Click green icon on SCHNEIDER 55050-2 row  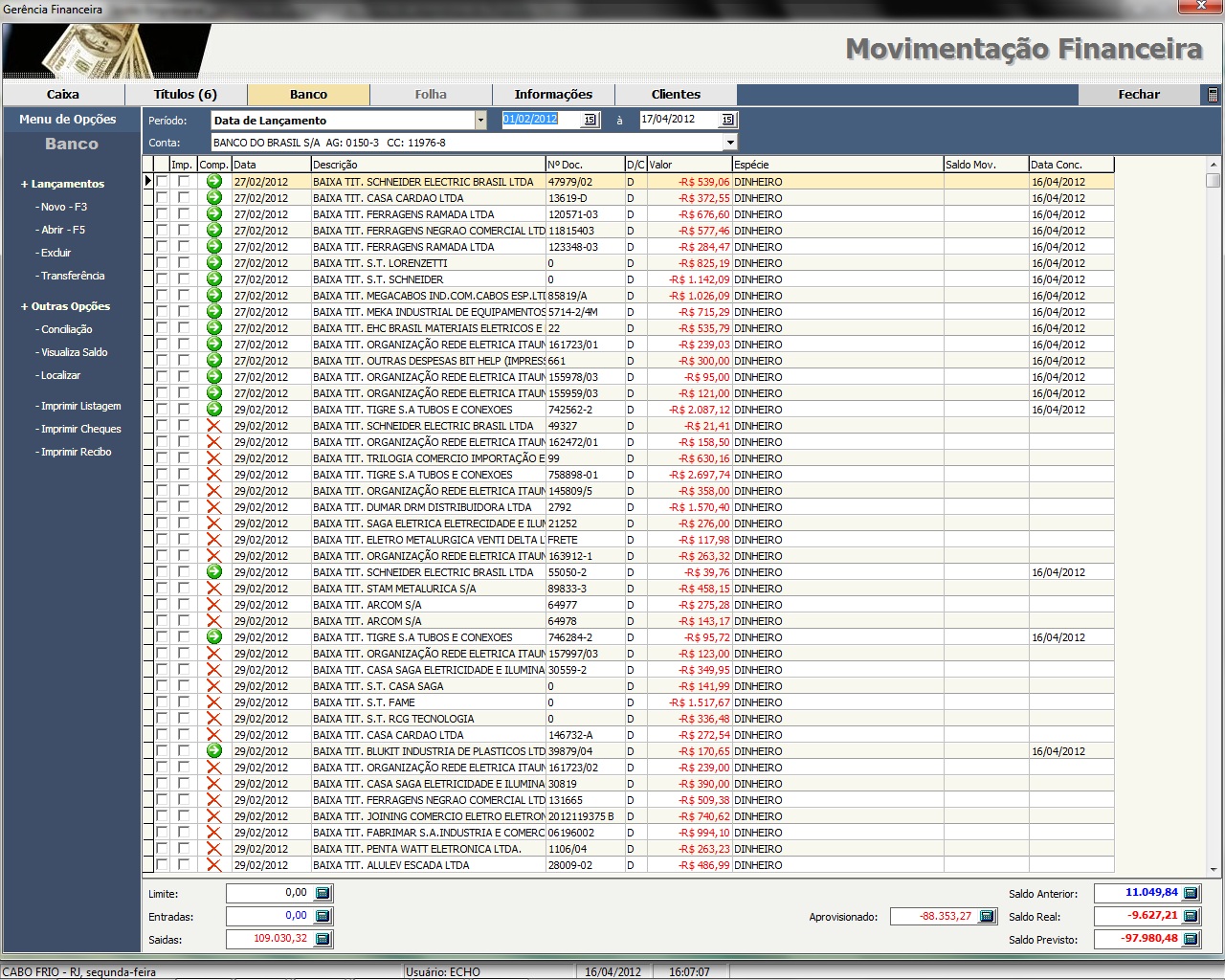pos(214,572)
